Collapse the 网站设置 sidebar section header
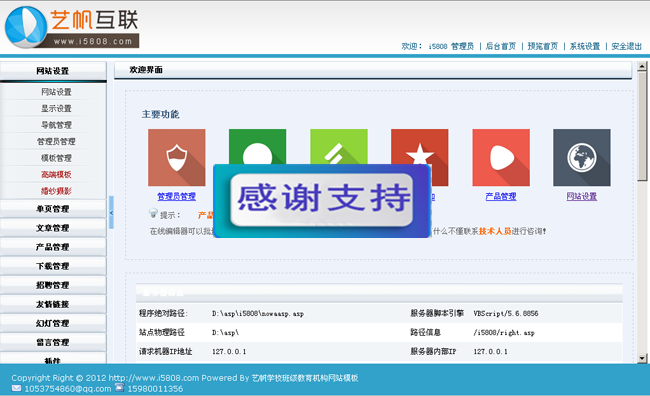The width and height of the screenshot is (650, 396). point(53,71)
